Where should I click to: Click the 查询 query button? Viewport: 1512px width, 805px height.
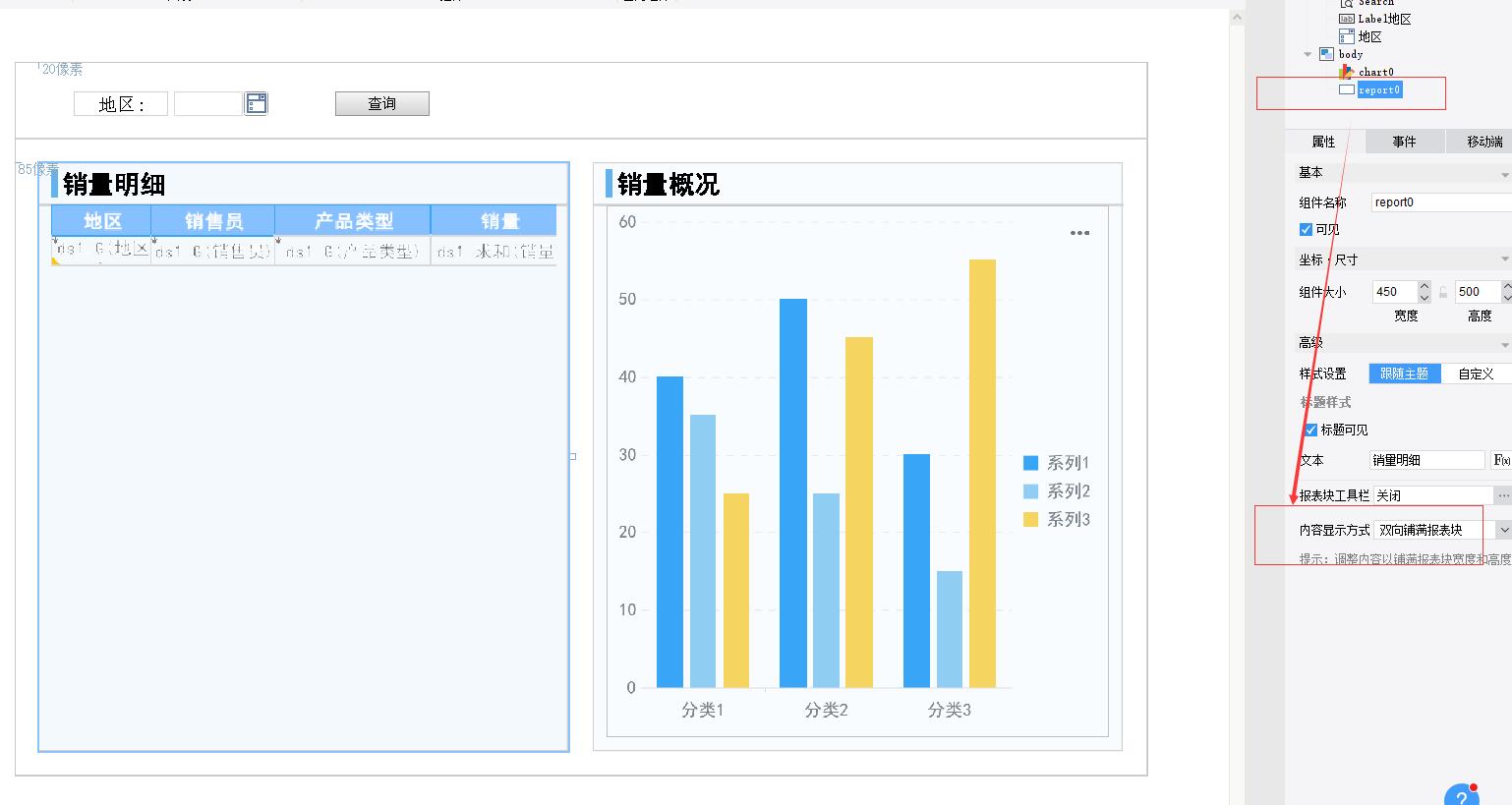point(382,103)
